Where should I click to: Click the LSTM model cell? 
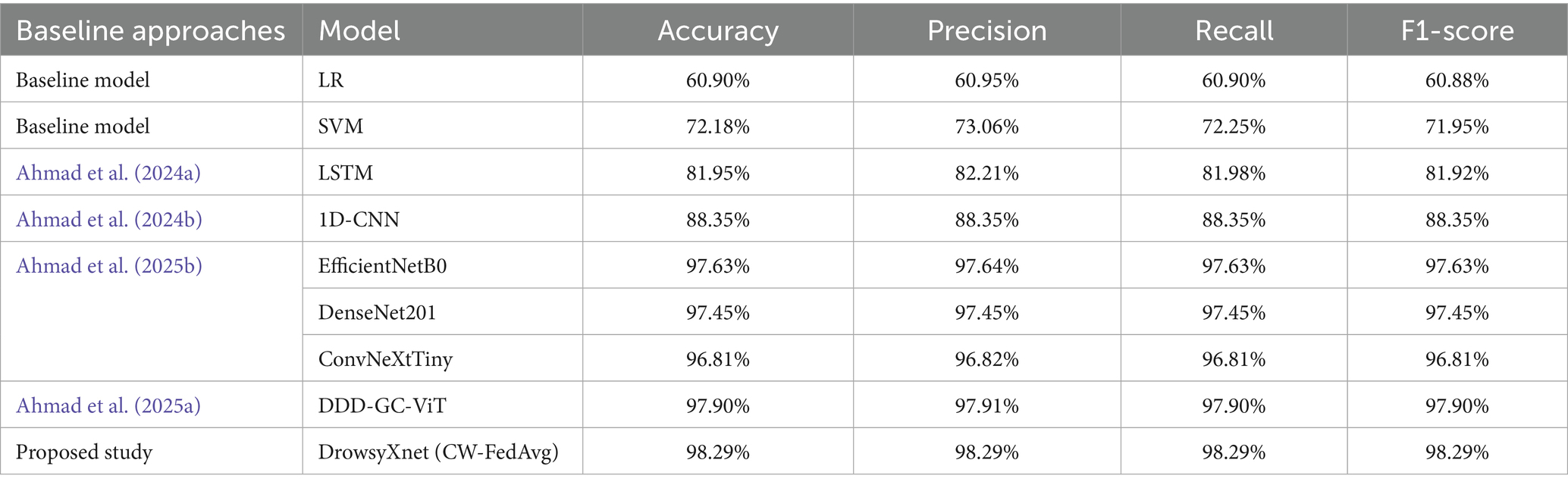[x=346, y=174]
